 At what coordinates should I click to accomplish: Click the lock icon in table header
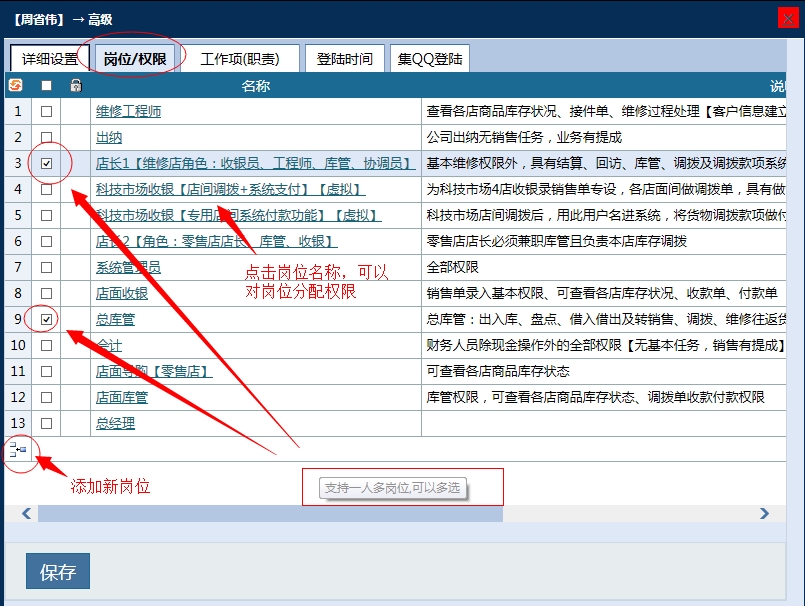75,86
